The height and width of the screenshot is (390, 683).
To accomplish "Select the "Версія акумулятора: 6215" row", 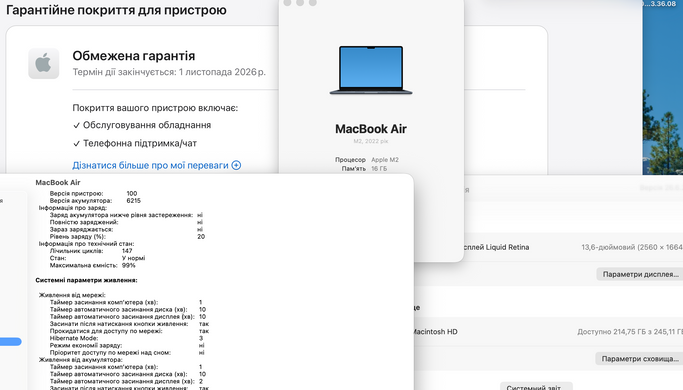I will [95, 201].
